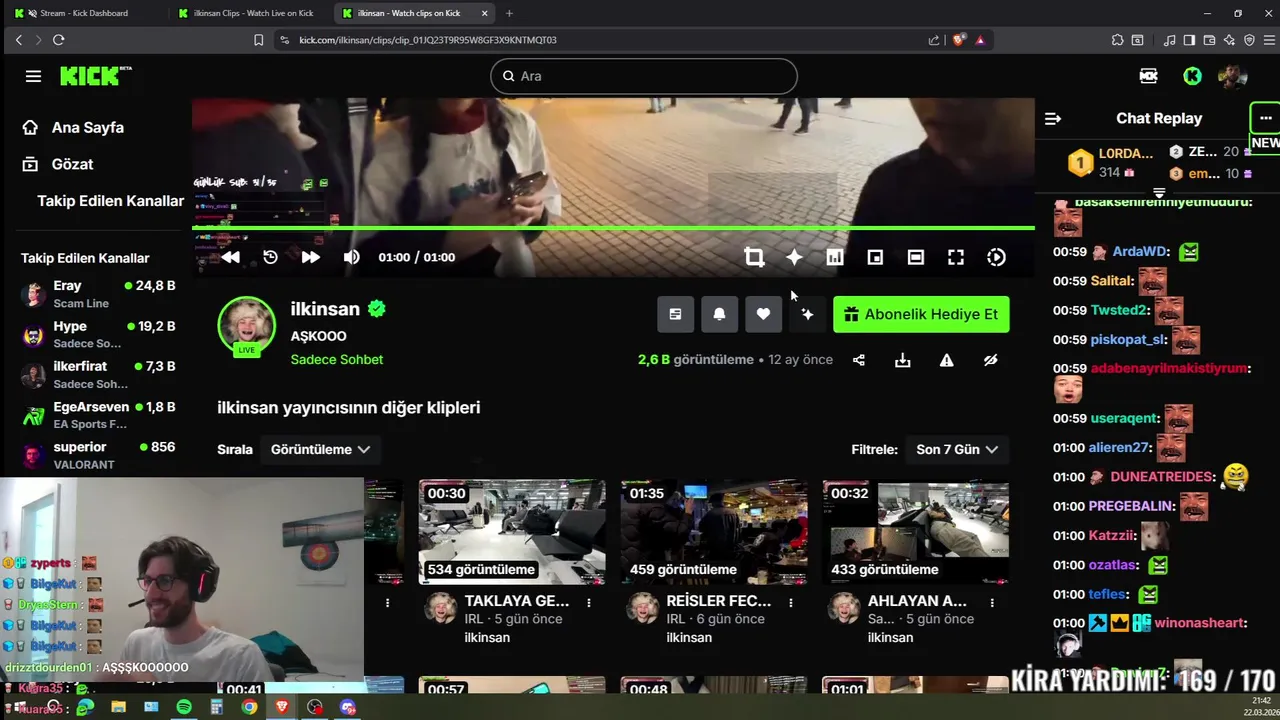The width and height of the screenshot is (1280, 720).
Task: Click the sparkle button next to heart
Action: (x=807, y=314)
